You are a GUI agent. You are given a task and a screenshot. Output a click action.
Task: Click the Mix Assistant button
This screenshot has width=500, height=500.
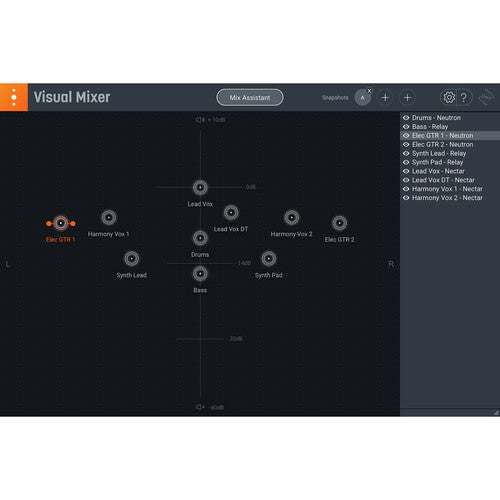250,97
